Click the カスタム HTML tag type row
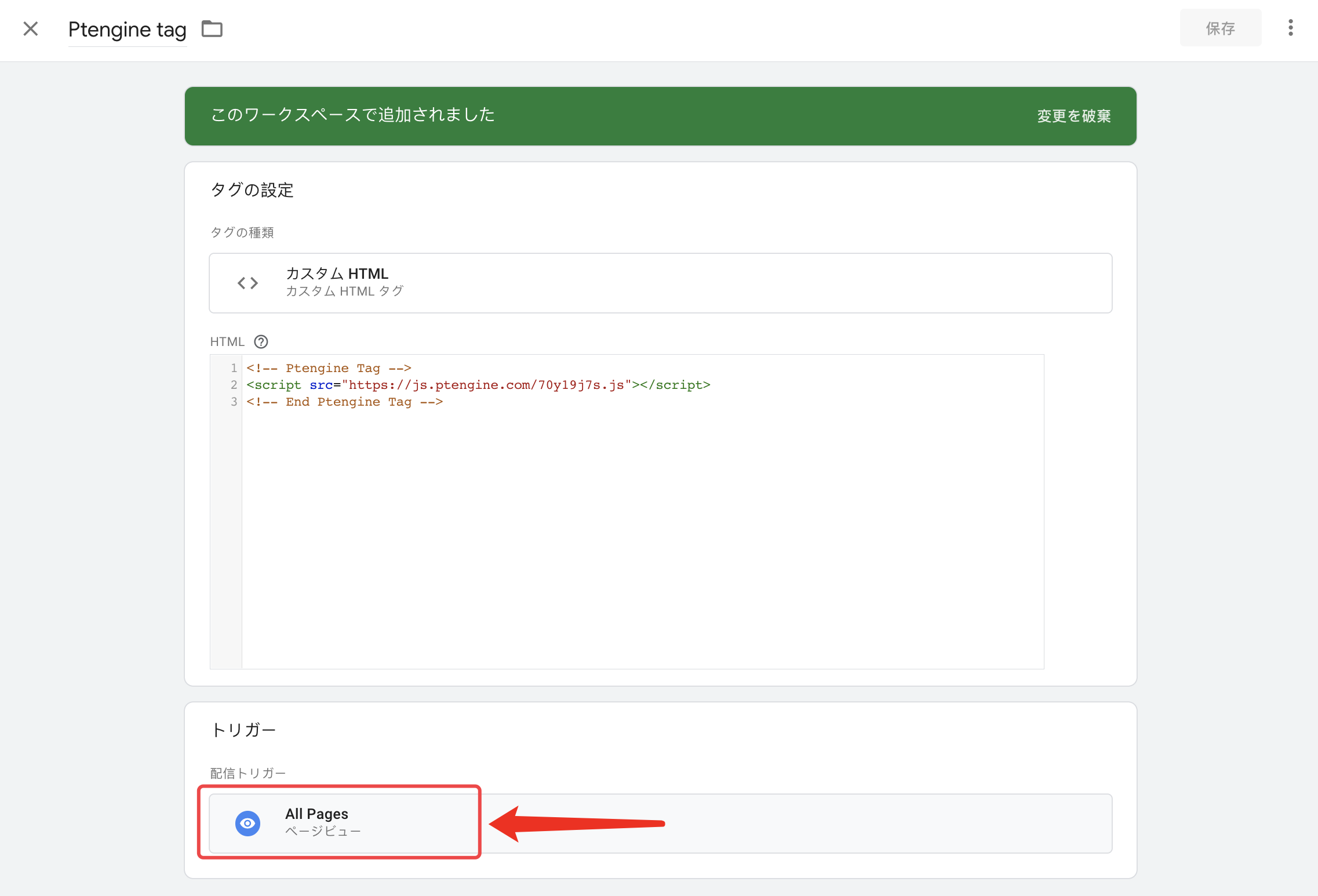This screenshot has width=1318, height=896. click(x=660, y=283)
